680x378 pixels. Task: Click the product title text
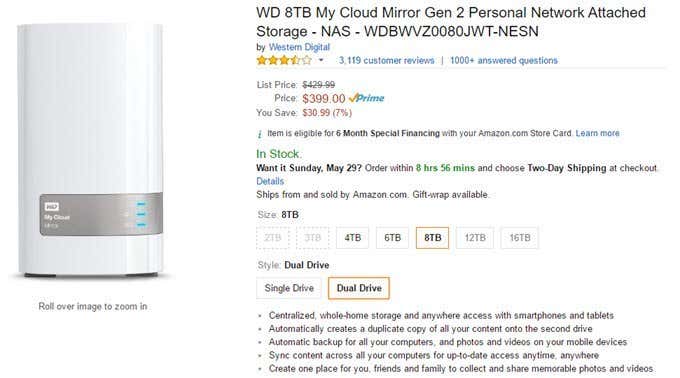(x=451, y=22)
